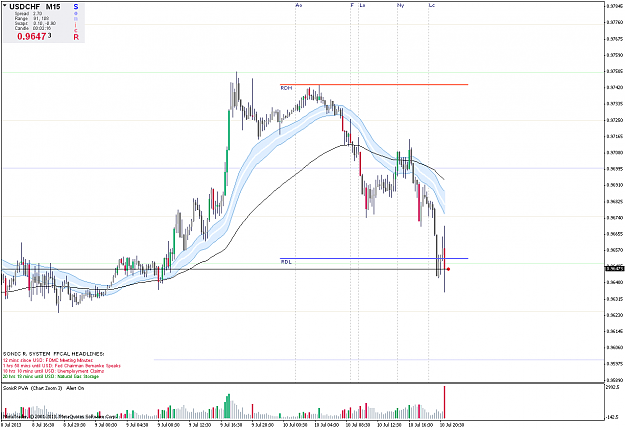The height and width of the screenshot is (429, 625).
Task: Select the blue RDL horizontal line
Action: (x=374, y=258)
